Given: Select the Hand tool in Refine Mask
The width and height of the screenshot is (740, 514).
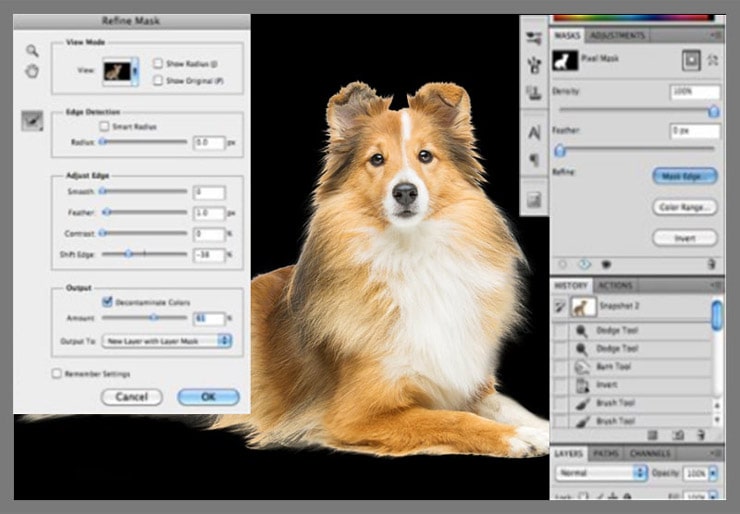Looking at the screenshot, I should coord(32,71).
